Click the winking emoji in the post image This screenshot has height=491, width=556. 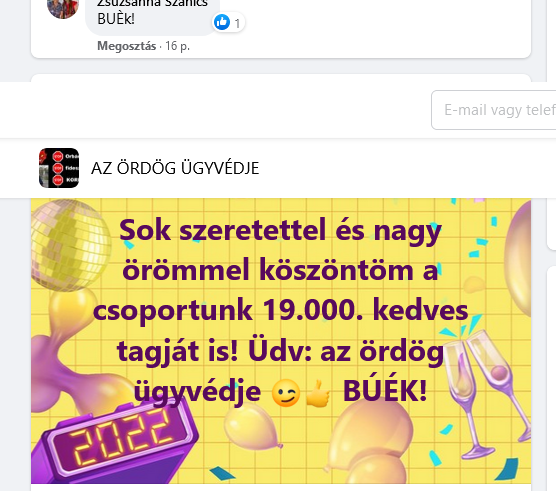tap(285, 393)
